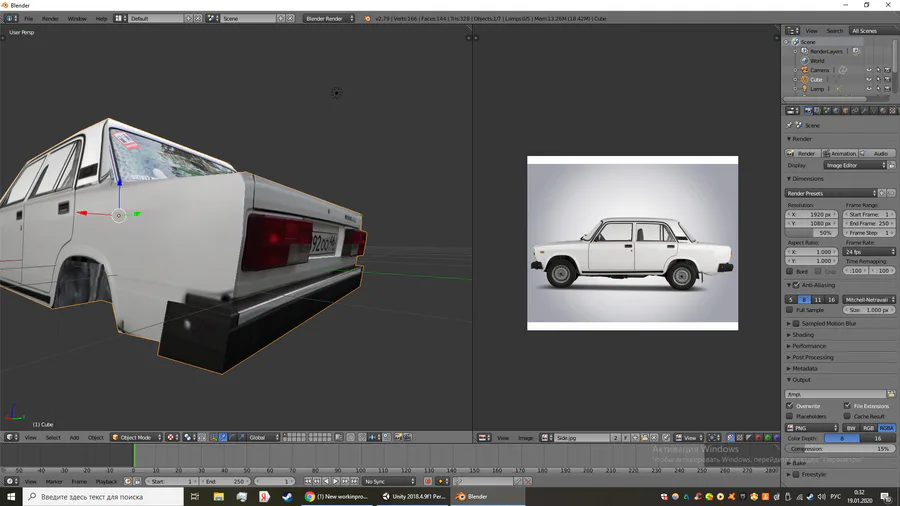Expand the Post Processing panel
The height and width of the screenshot is (506, 900).
pyautogui.click(x=814, y=357)
